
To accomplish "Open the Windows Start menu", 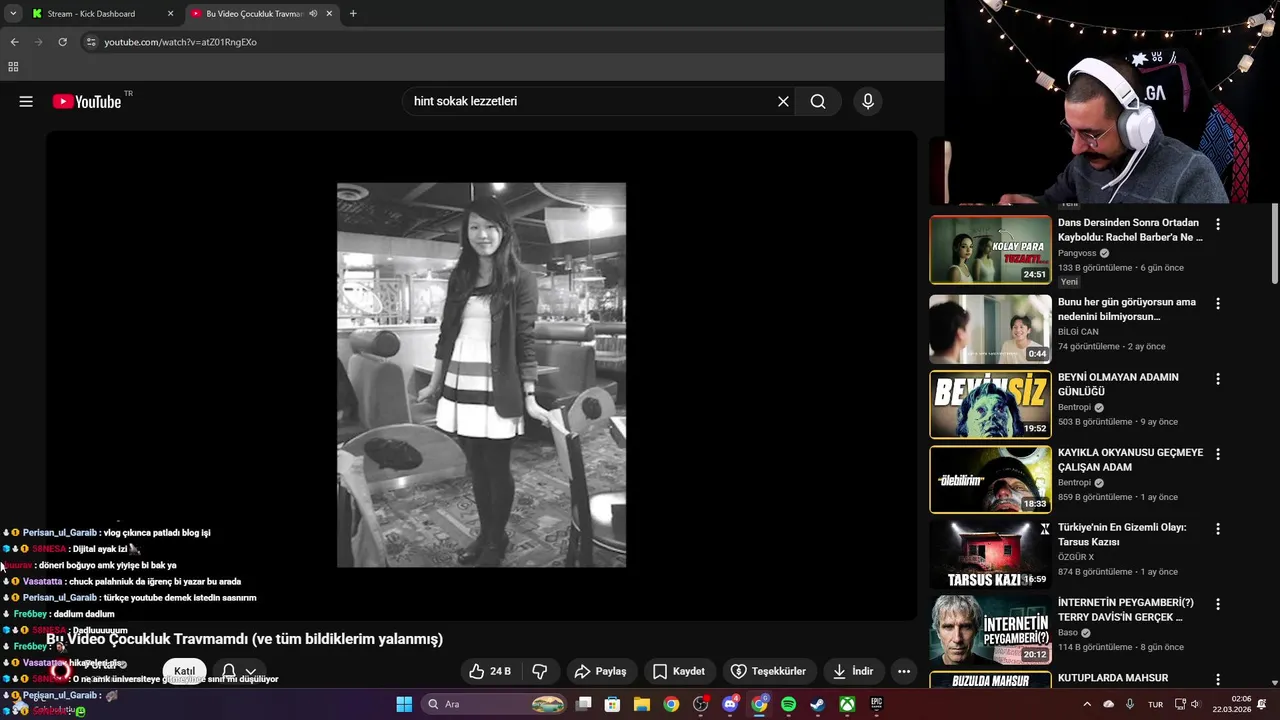I will coord(404,704).
